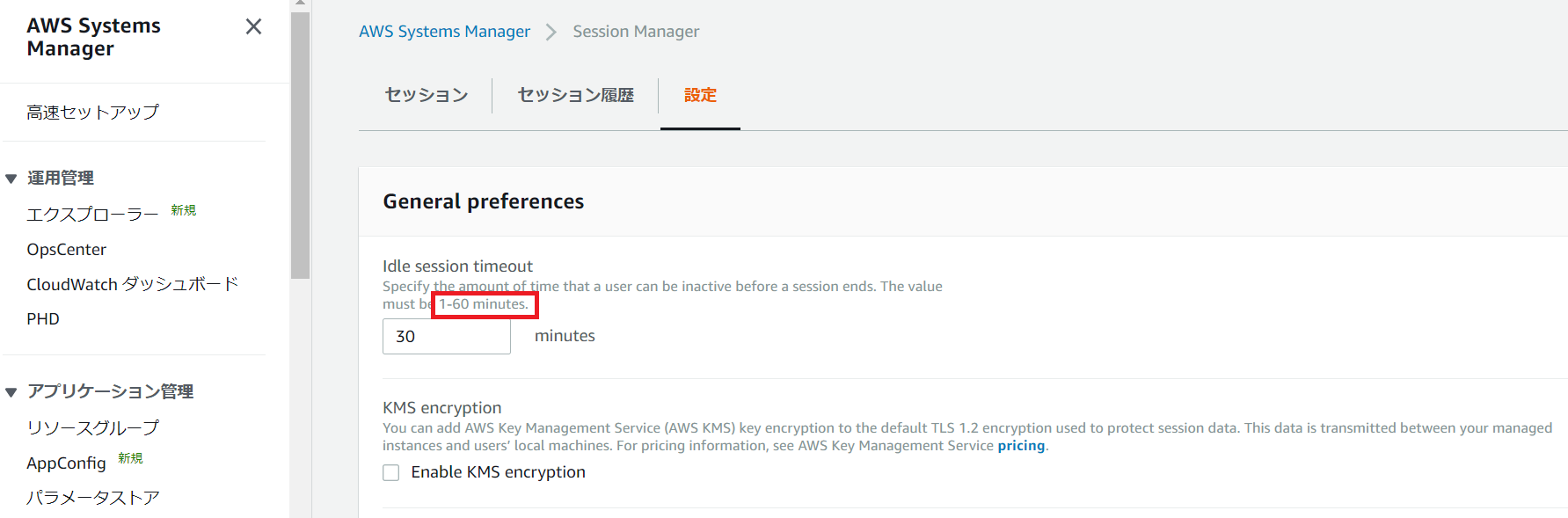
Task: Switch to the セッション tab
Action: point(427,95)
